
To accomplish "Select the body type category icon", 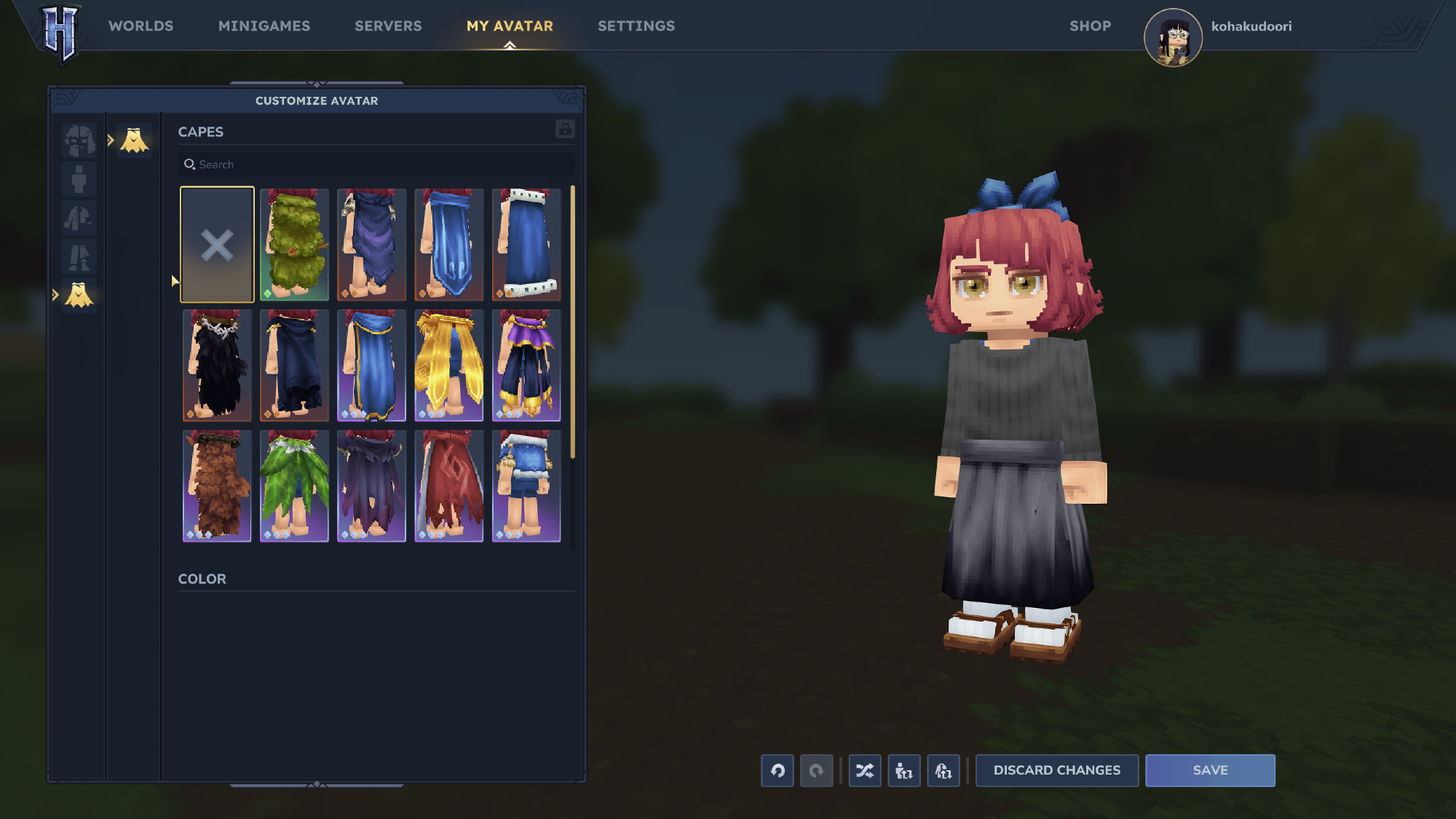I will 79,179.
